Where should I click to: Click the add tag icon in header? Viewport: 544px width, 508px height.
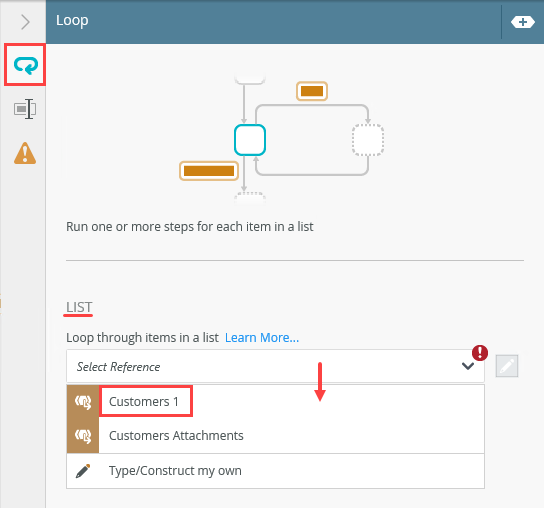point(522,22)
